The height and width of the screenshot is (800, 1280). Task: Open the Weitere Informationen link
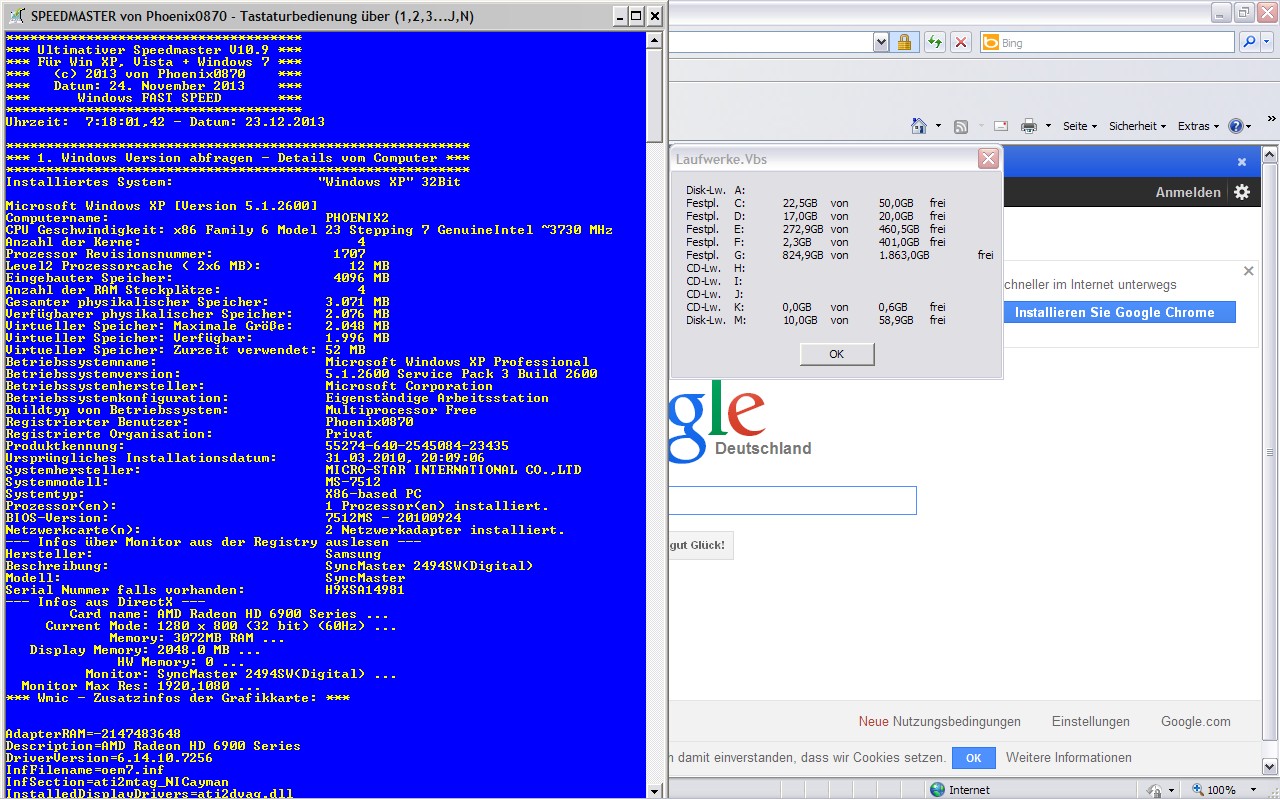tap(1069, 758)
